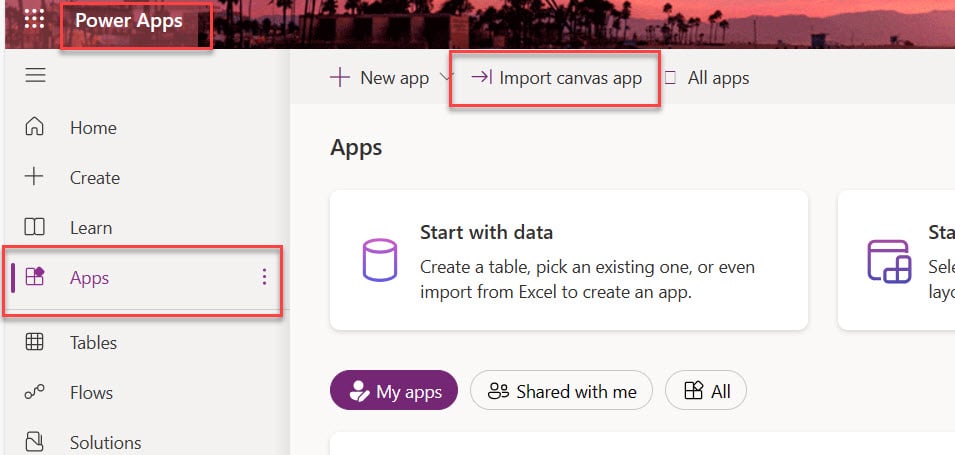955x455 pixels.
Task: Select the My apps filter
Action: click(393, 390)
